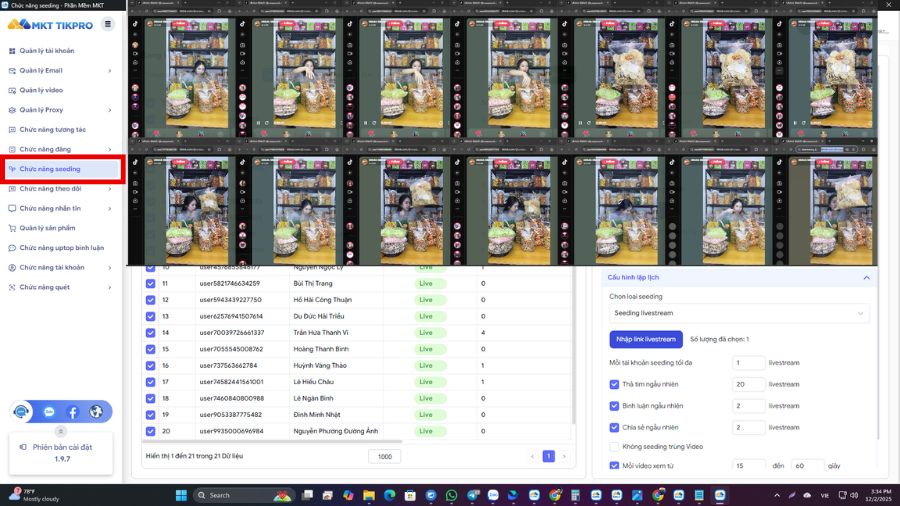Click the MKT TIKPRO logo
The image size is (900, 506).
tap(50, 25)
